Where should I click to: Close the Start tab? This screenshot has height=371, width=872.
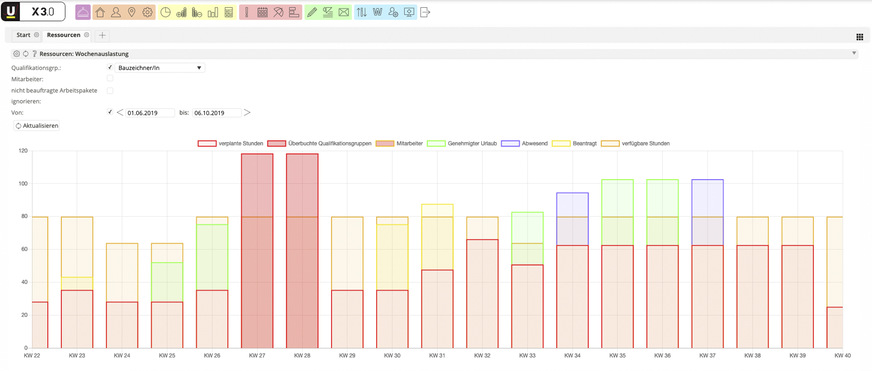coord(37,35)
